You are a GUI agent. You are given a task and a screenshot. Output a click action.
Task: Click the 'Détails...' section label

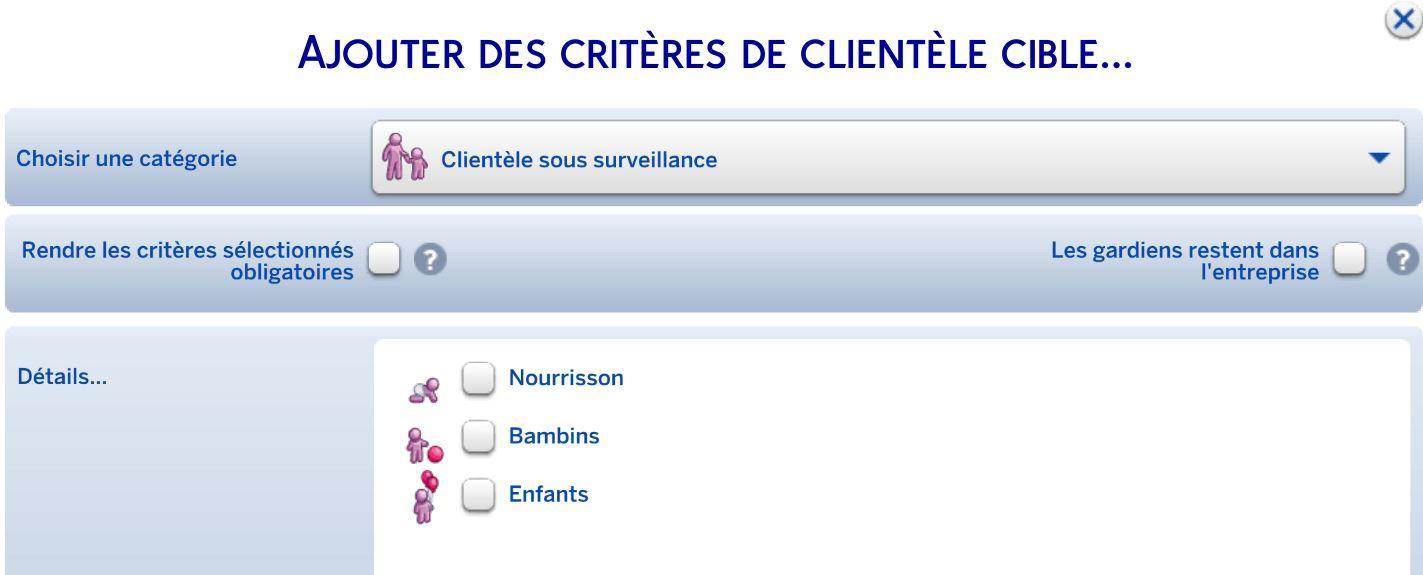(63, 377)
